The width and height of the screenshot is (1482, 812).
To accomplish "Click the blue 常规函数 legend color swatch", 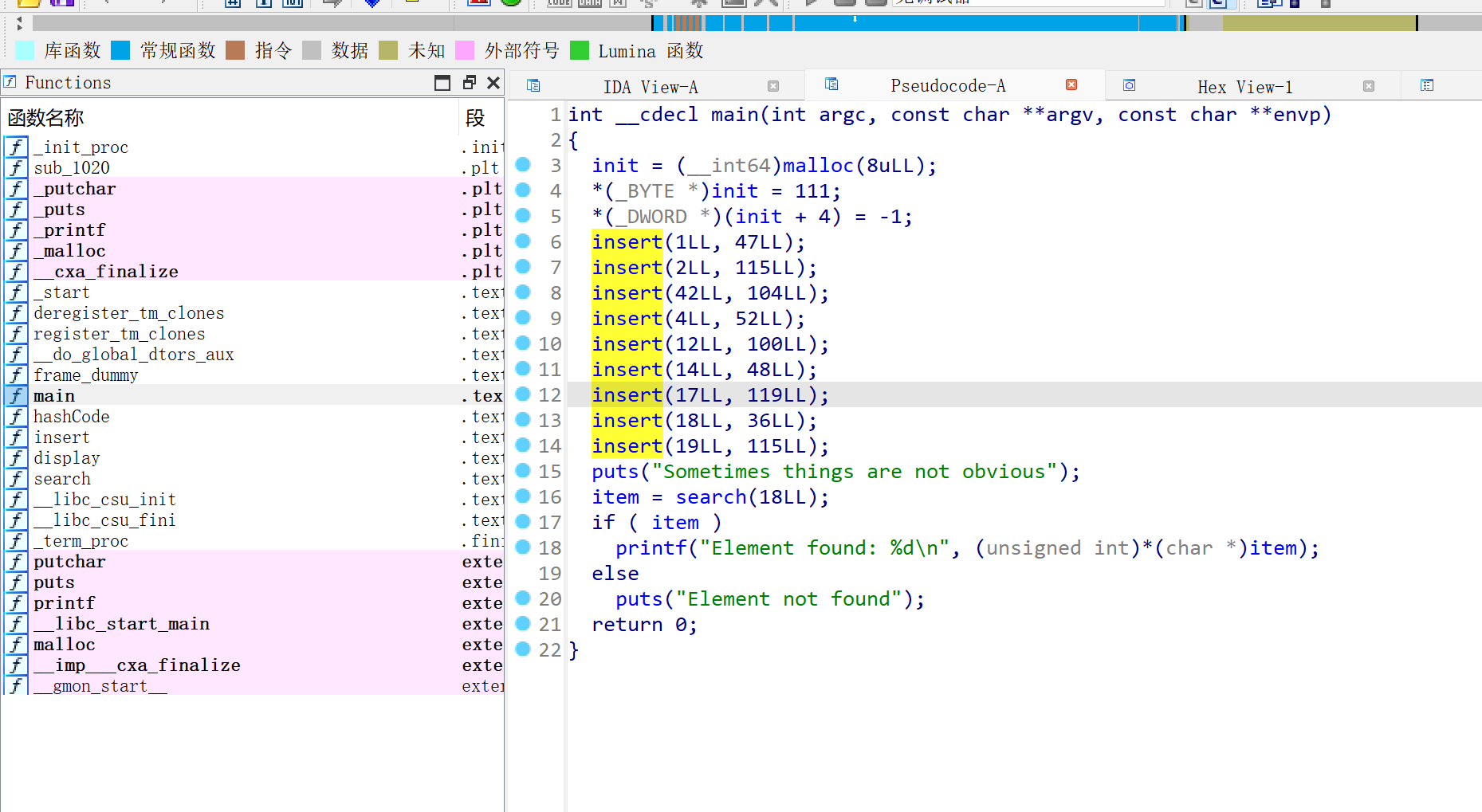I will 120,51.
